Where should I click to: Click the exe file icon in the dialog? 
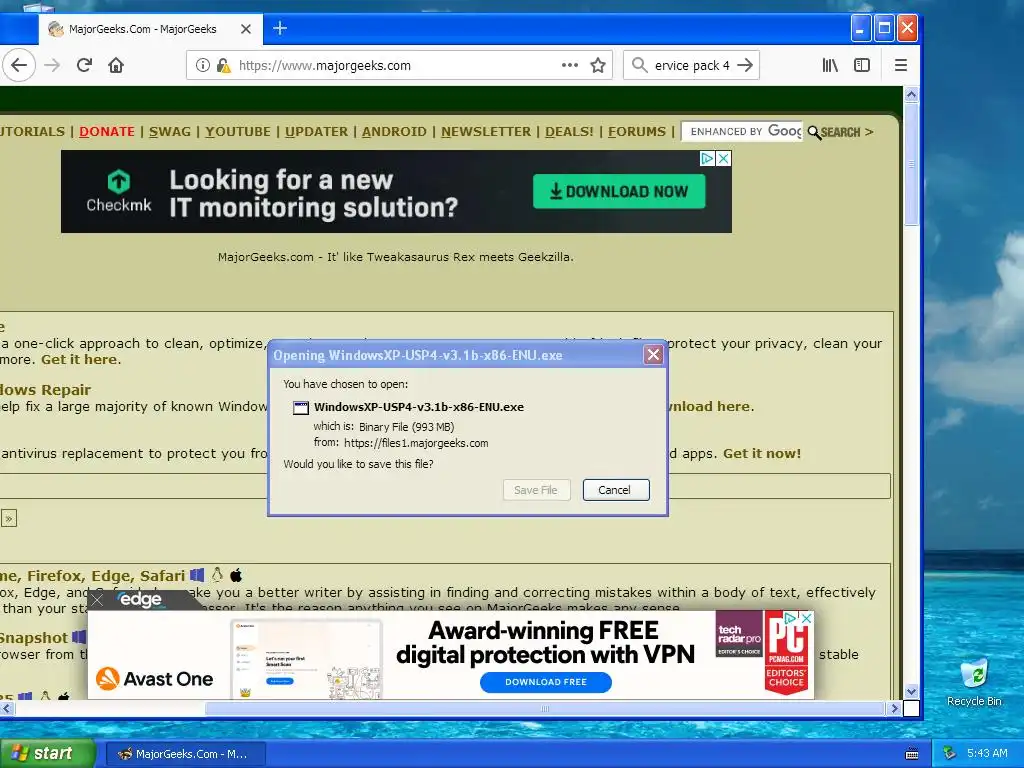coord(300,408)
